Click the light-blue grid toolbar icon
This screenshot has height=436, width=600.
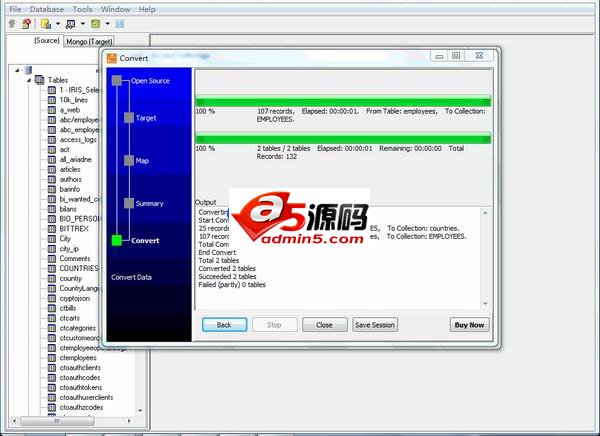coord(120,22)
